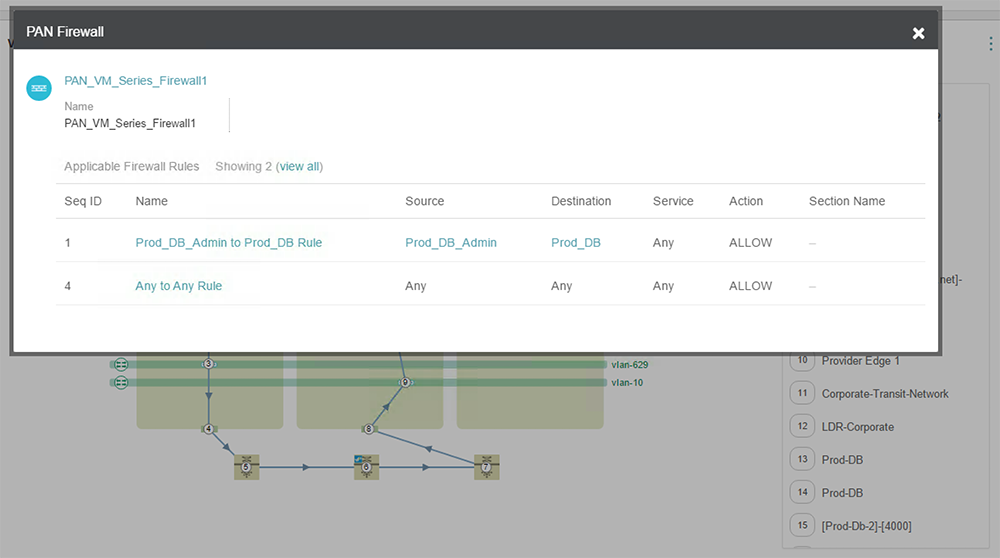
Task: Click the Destination column header
Action: pos(581,201)
